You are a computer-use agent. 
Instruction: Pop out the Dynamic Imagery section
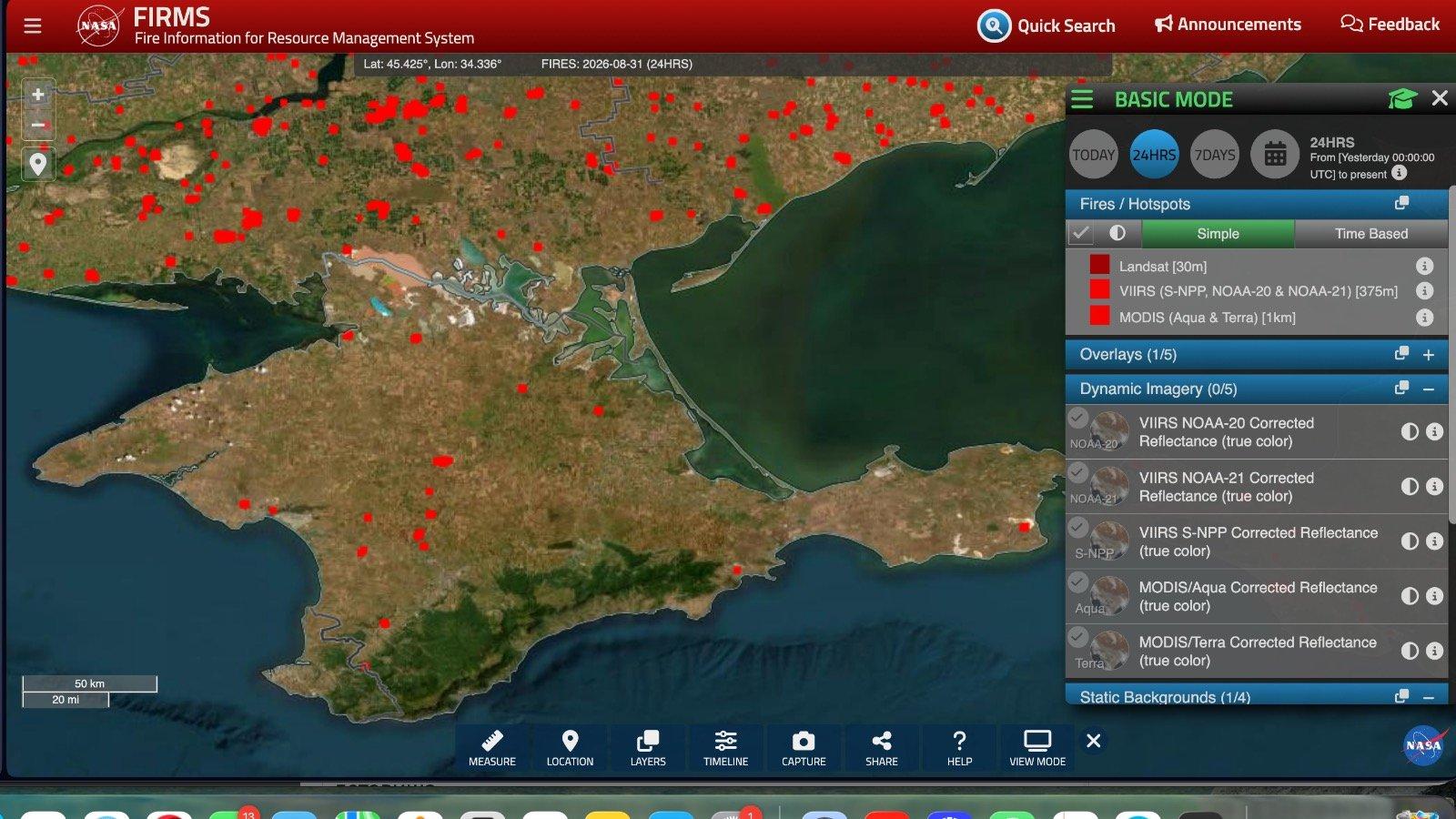click(x=1401, y=388)
